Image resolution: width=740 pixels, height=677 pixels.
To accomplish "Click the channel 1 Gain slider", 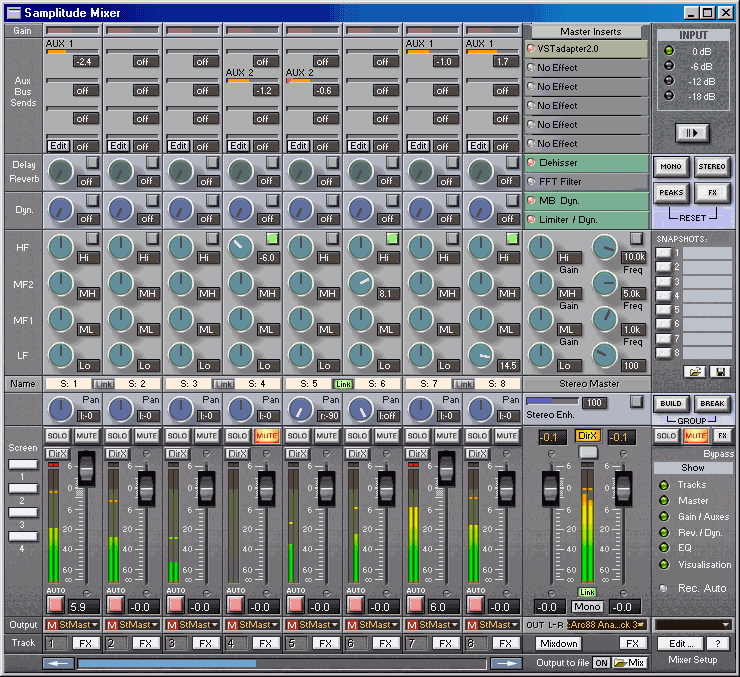I will pyautogui.click(x=72, y=30).
